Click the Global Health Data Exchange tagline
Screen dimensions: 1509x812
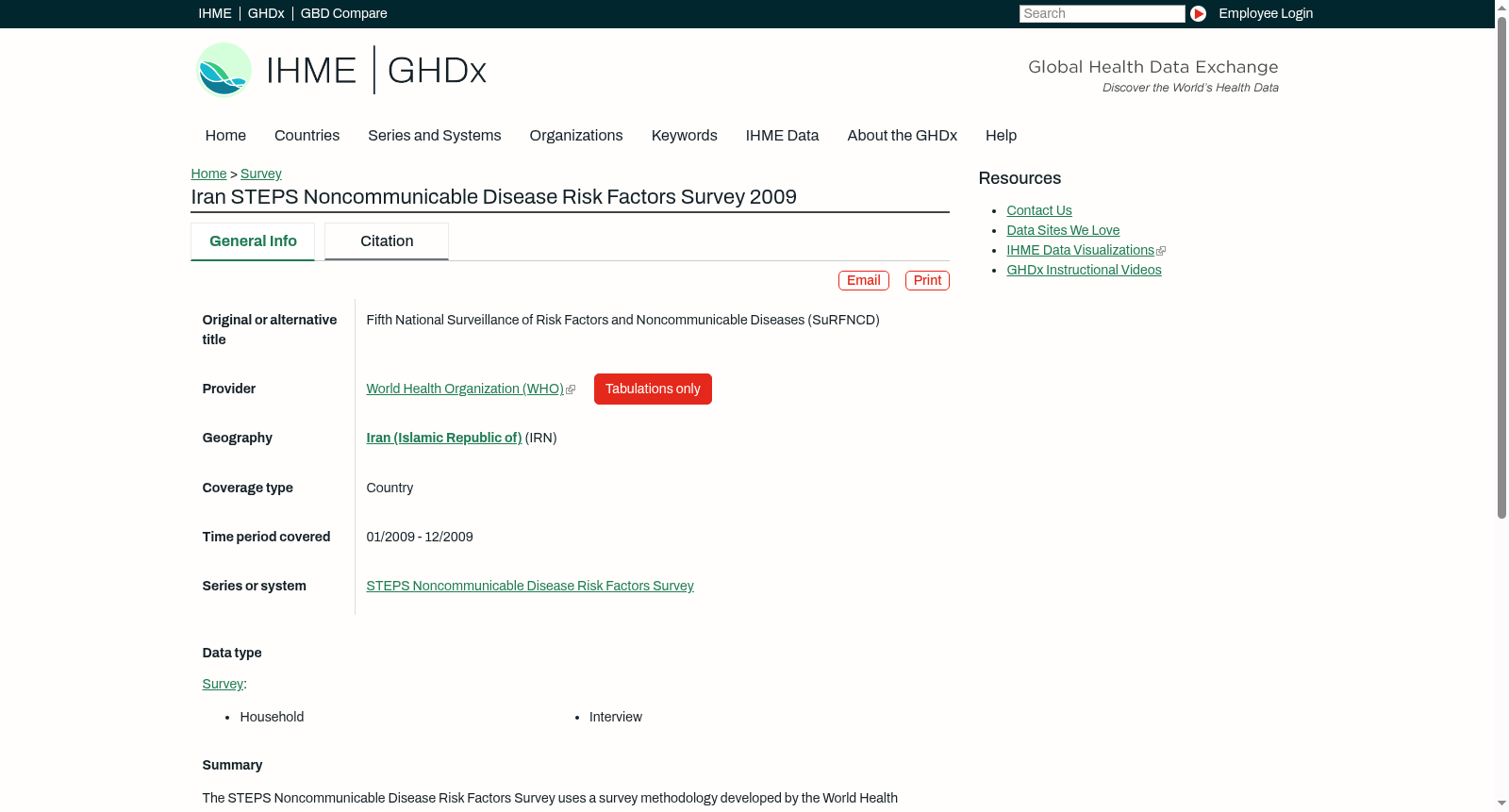point(1152,67)
